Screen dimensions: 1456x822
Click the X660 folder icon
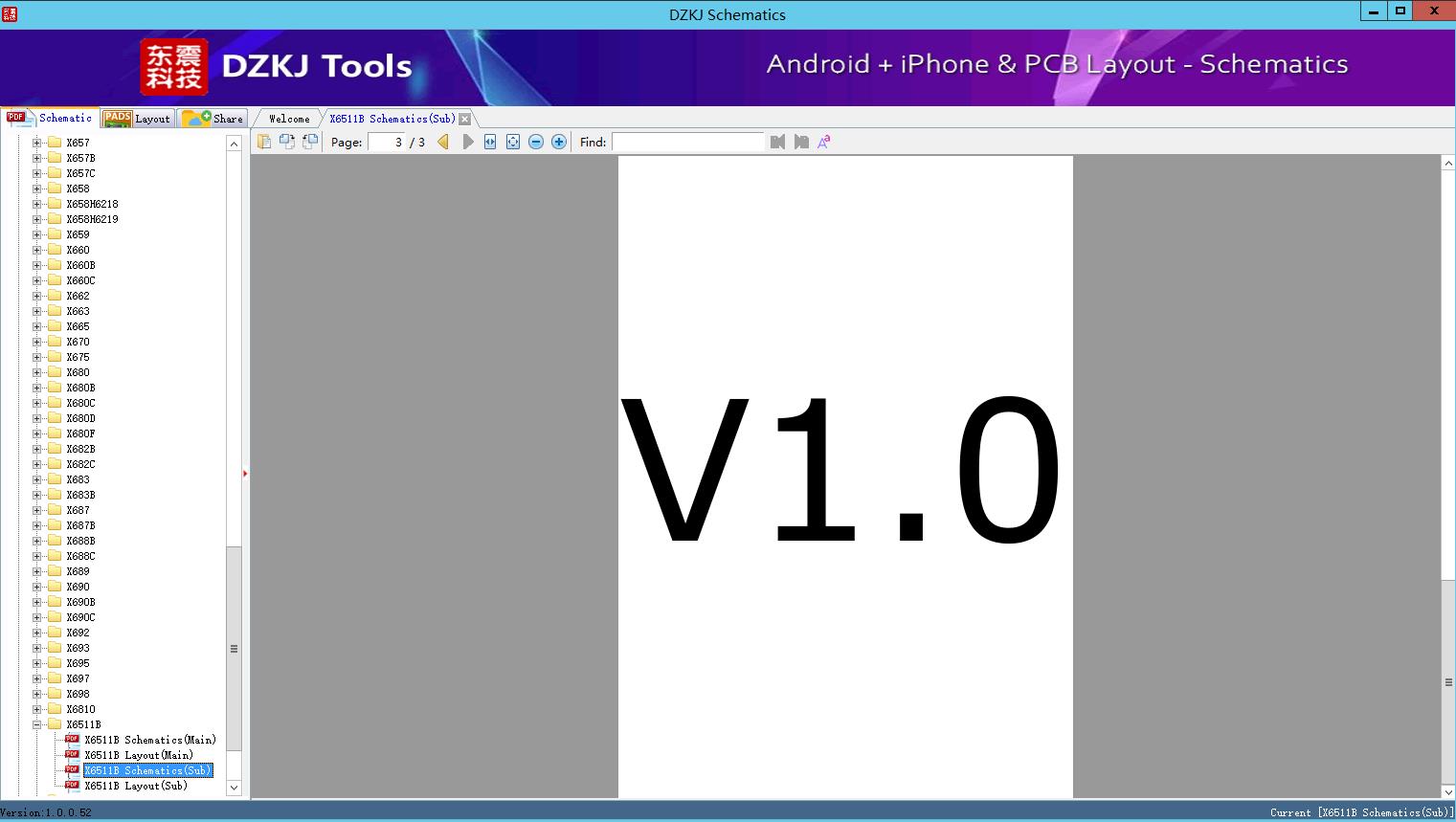(x=55, y=250)
